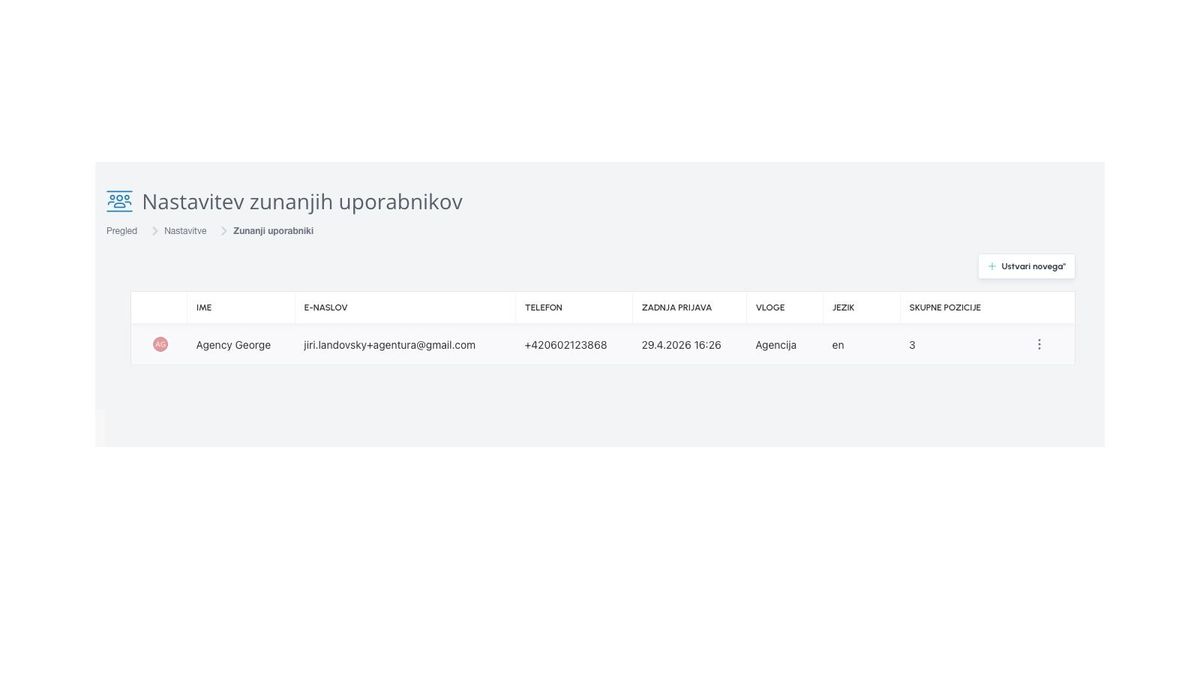Viewport: 1200px width, 675px height.
Task: Select the Agency George name cell
Action: click(233, 345)
